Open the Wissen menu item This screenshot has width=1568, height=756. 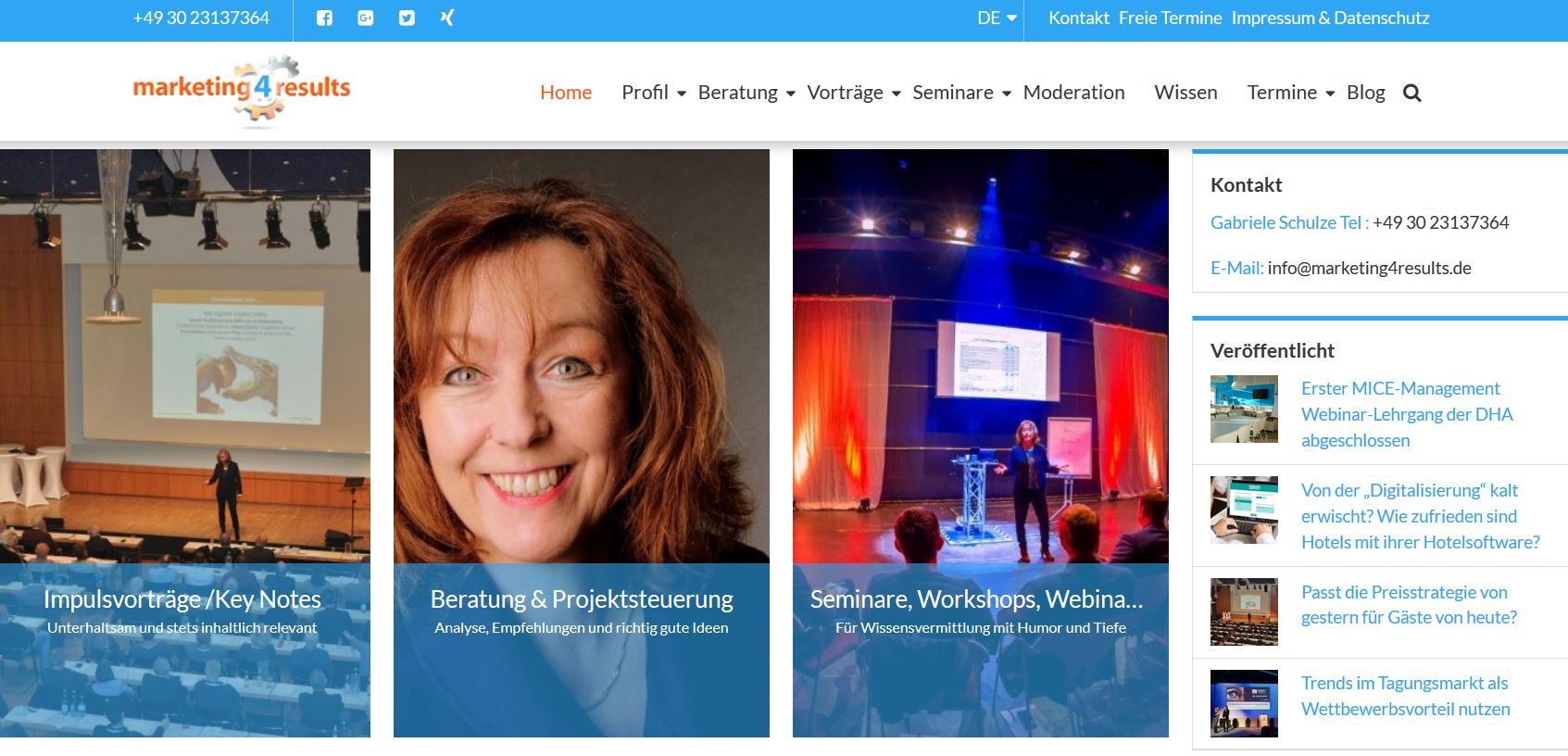[1186, 93]
